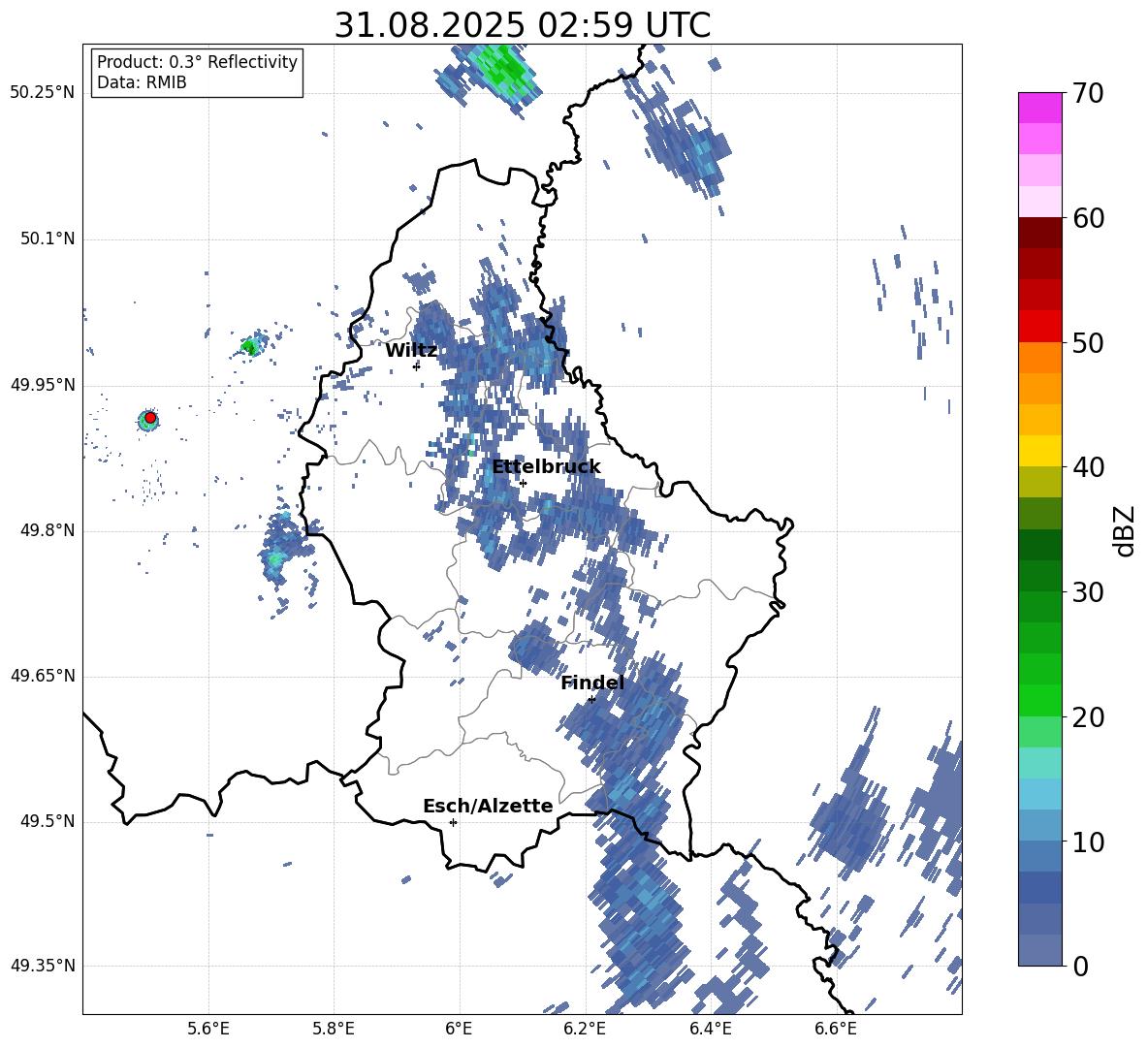This screenshot has height=1048, width=1148.
Task: Click the bright green colorbar segment at 20
Action: tap(1039, 700)
